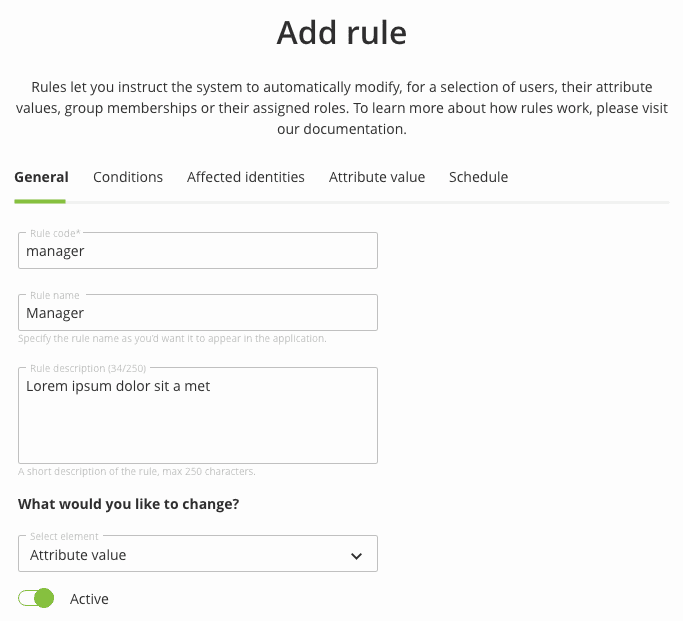Viewport: 683px width, 621px height.
Task: Go to the Affected identities tab
Action: pyautogui.click(x=246, y=177)
